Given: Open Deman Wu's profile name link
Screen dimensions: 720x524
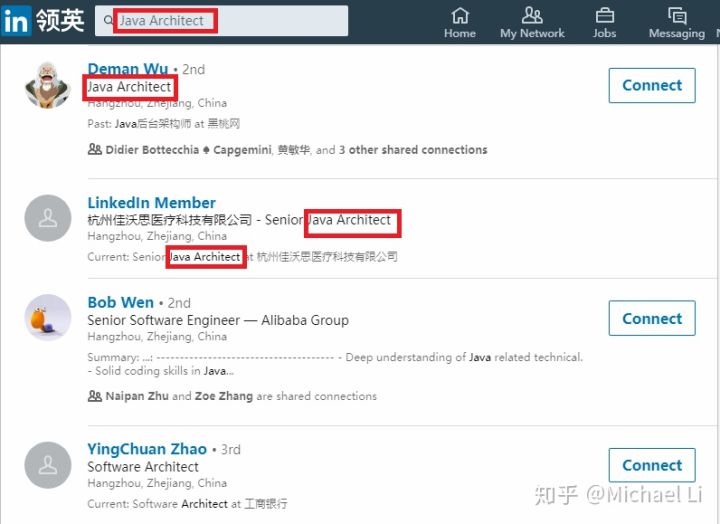Looking at the screenshot, I should click(x=128, y=69).
